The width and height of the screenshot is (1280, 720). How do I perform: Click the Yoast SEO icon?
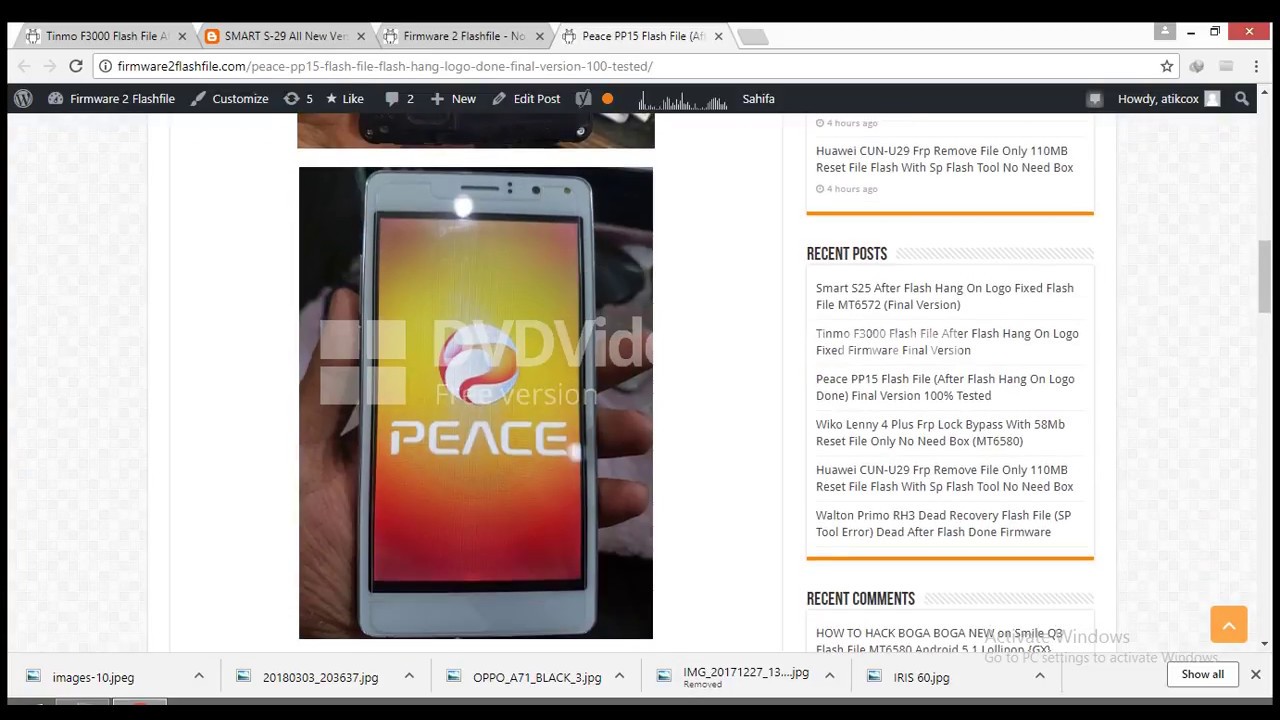(583, 99)
